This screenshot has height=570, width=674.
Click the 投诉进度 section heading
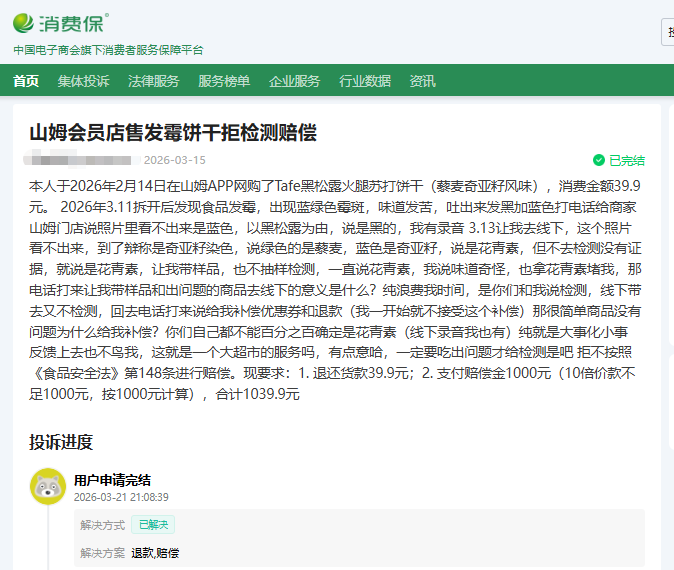(61, 442)
